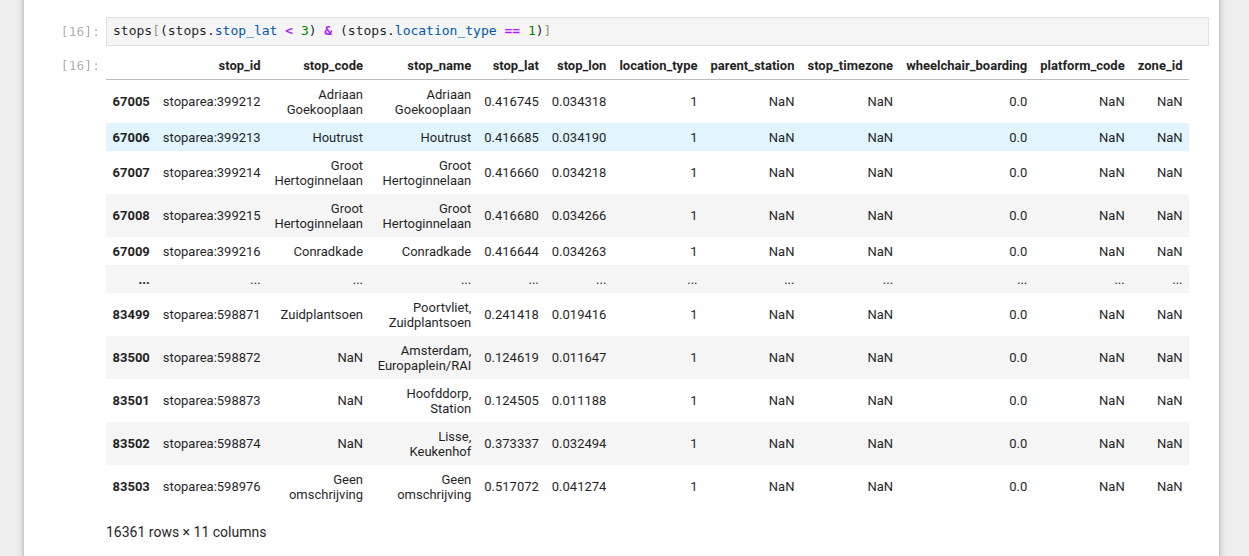Click the 16361 rows × 11 columns summary
This screenshot has height=556, width=1249.
tap(186, 532)
